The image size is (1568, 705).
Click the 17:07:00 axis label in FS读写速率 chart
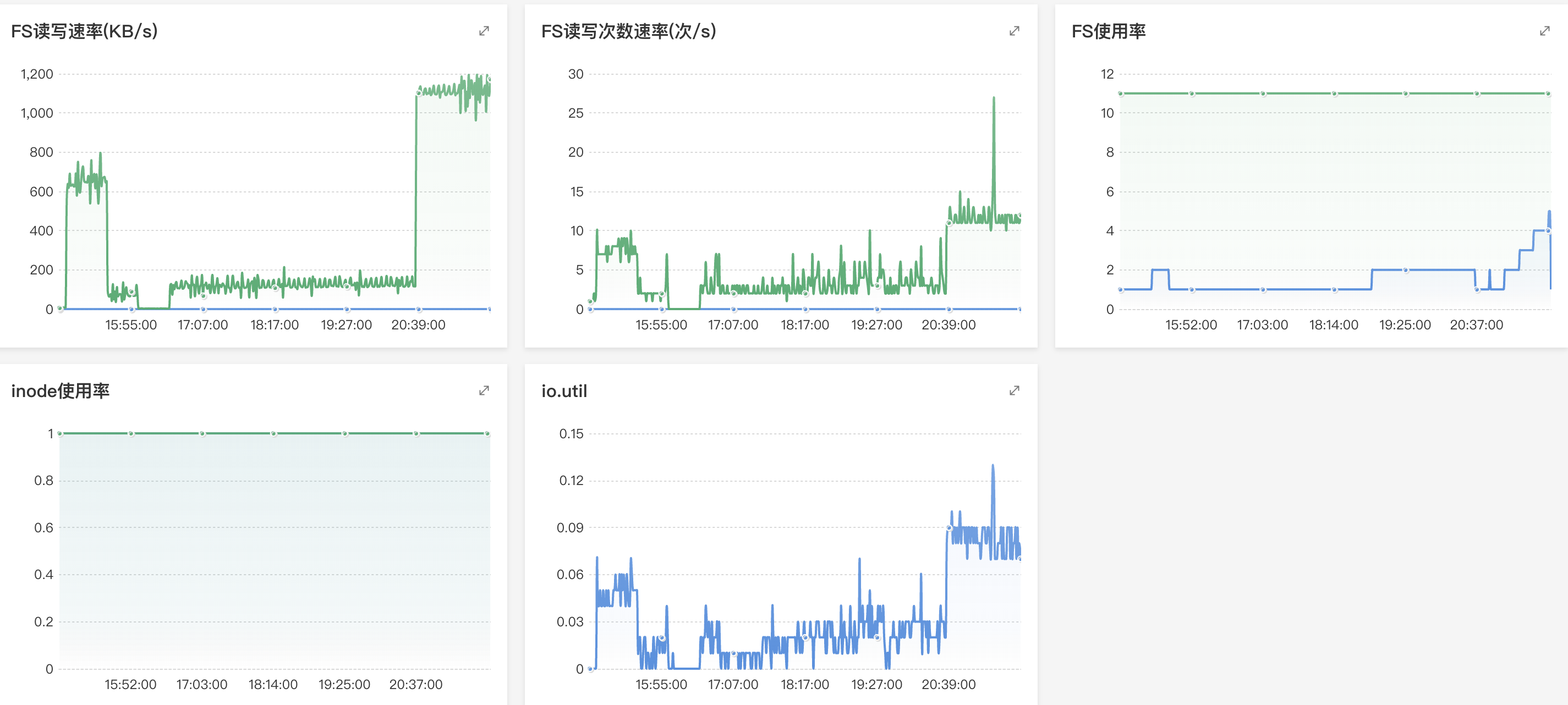coord(202,325)
